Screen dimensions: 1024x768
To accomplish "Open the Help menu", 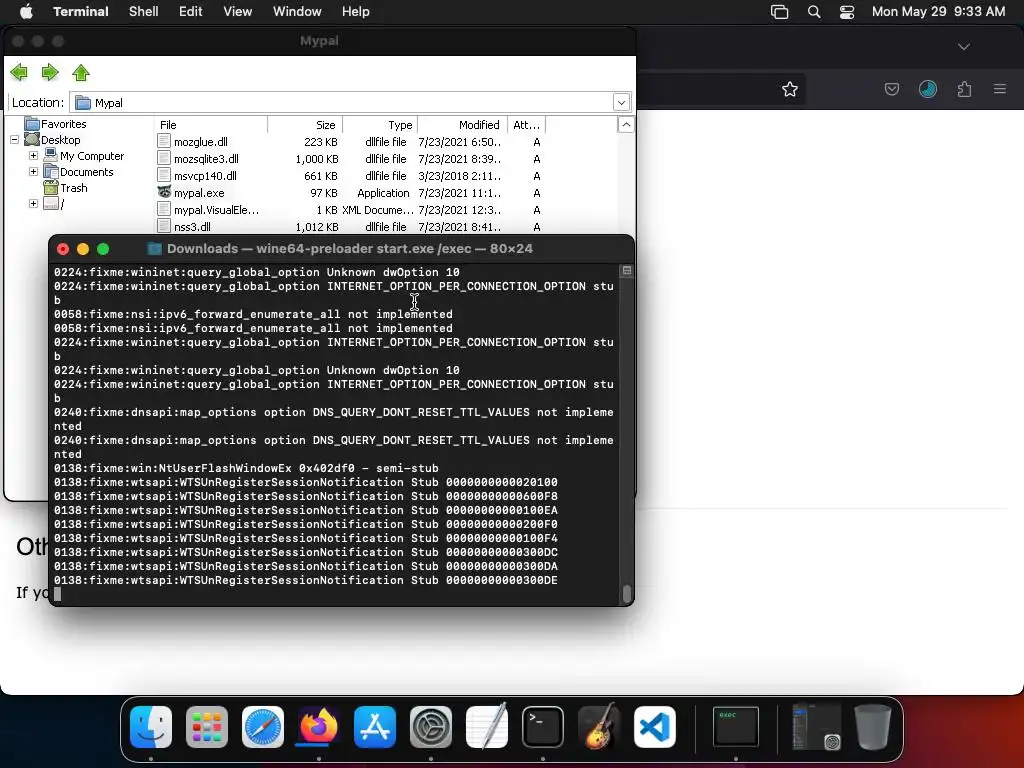I will [356, 11].
